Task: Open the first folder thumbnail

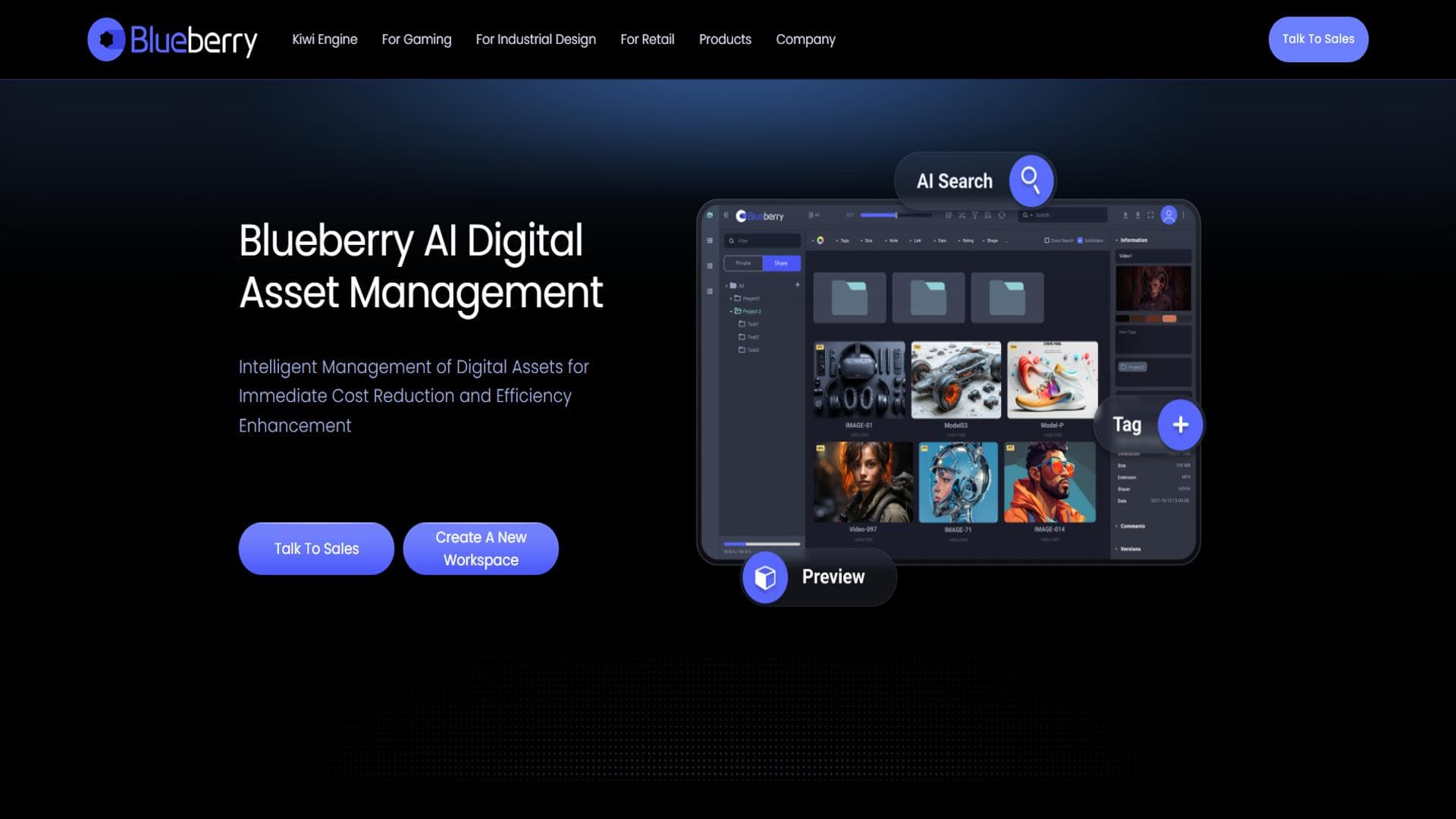Action: tap(849, 297)
